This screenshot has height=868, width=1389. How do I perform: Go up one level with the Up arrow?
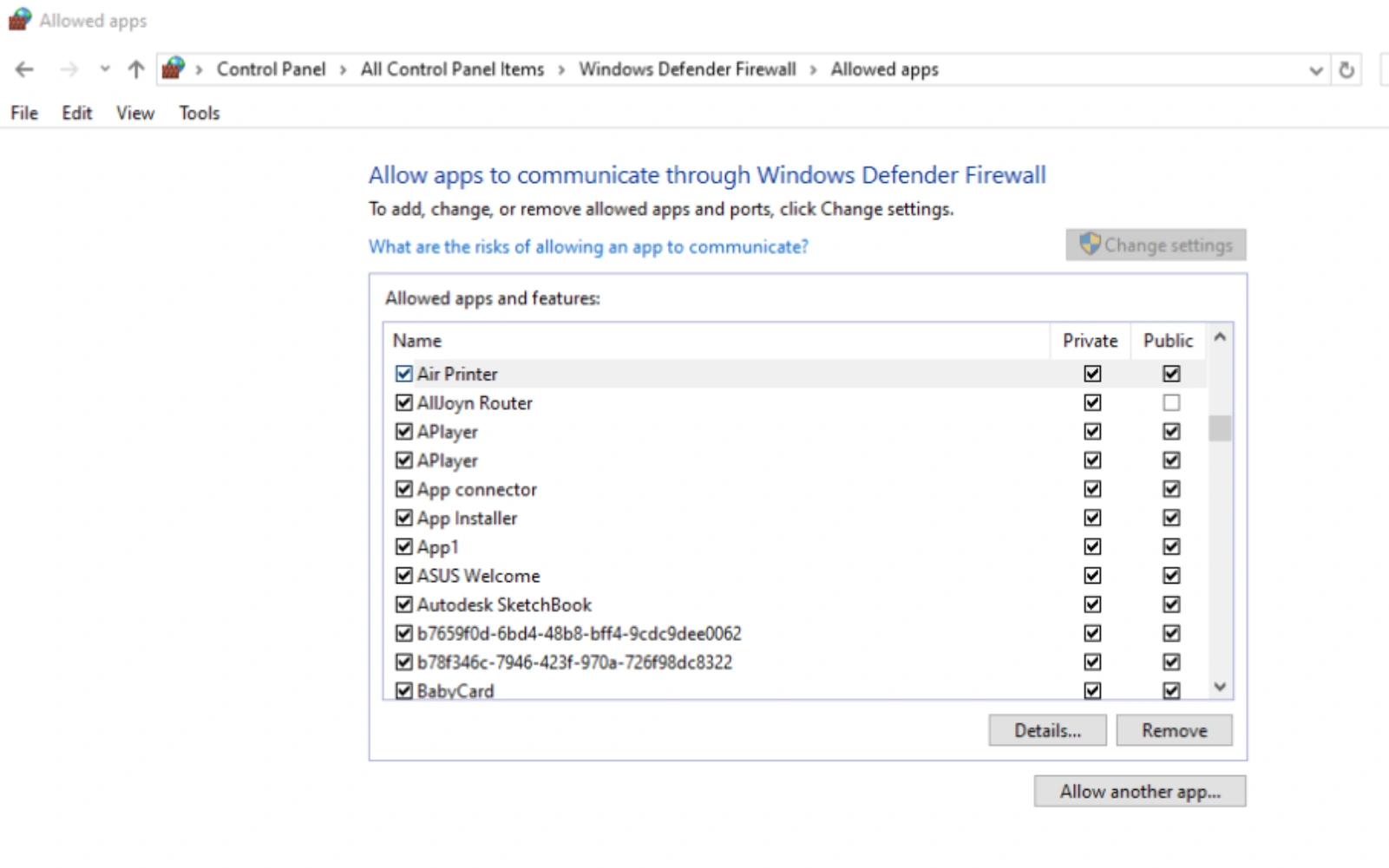pos(136,69)
